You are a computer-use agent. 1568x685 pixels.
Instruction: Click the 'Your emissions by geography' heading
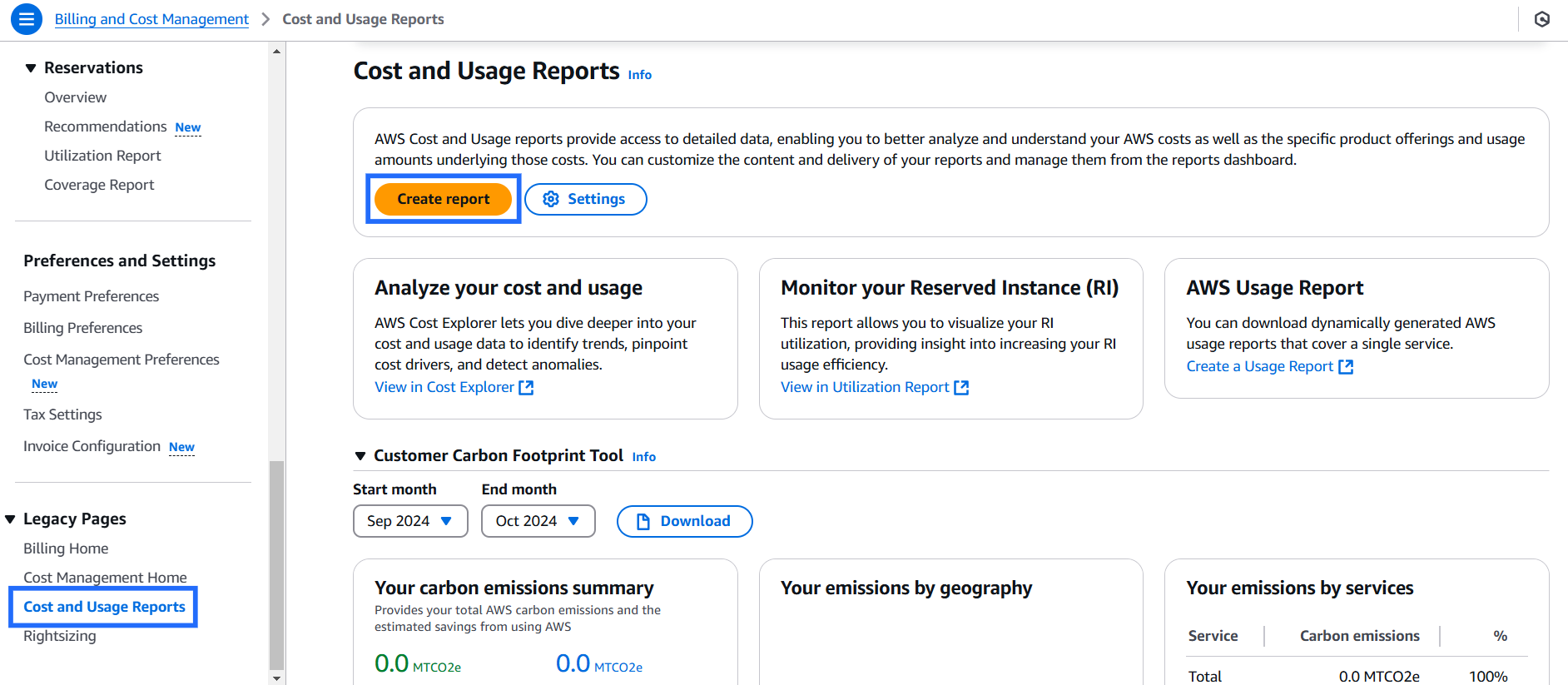click(906, 588)
